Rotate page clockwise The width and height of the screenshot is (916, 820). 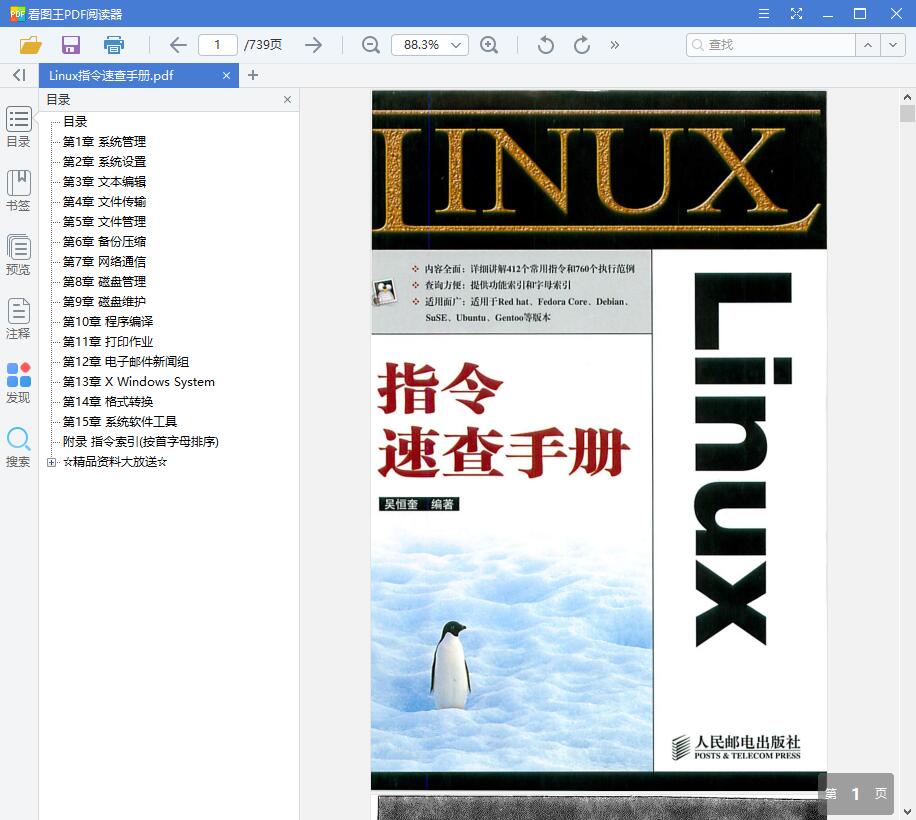(x=581, y=45)
